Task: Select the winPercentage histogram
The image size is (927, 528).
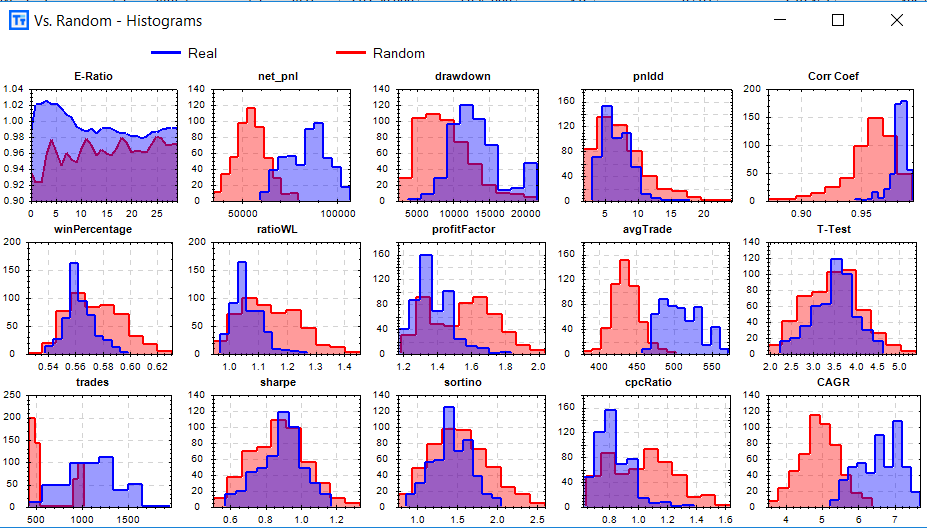Action: tap(100, 298)
